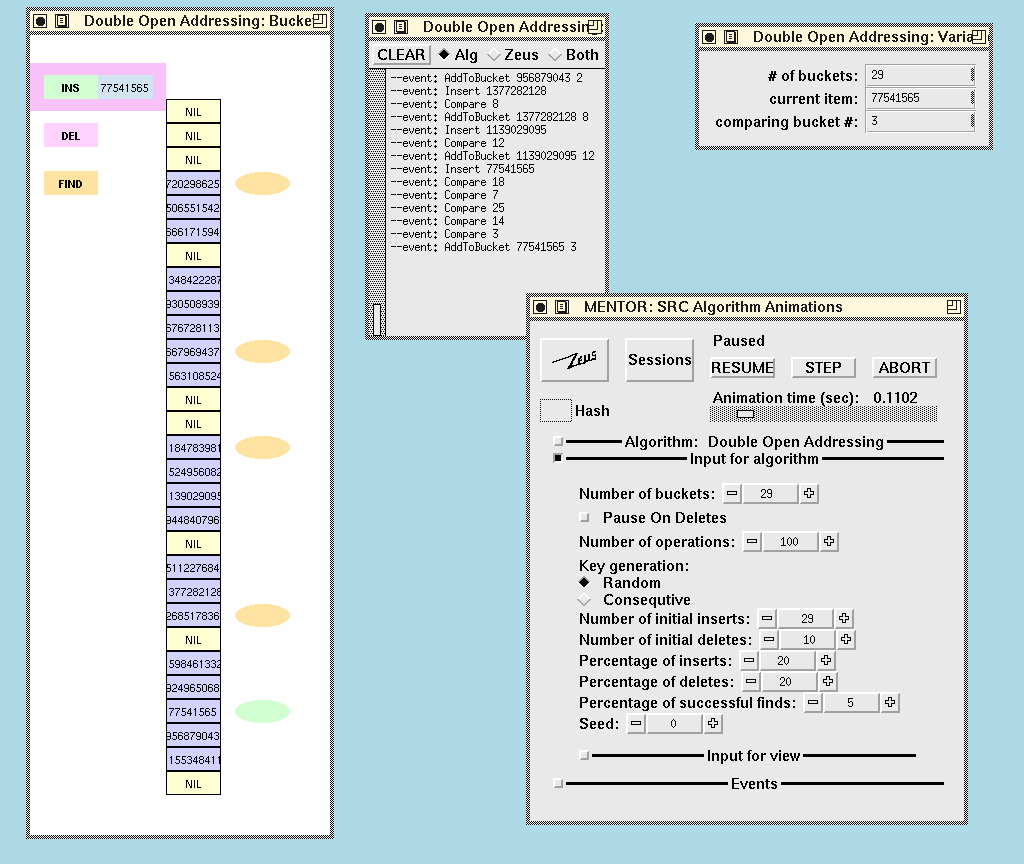Click the Variables window circle icon
This screenshot has width=1024, height=864.
(709, 37)
